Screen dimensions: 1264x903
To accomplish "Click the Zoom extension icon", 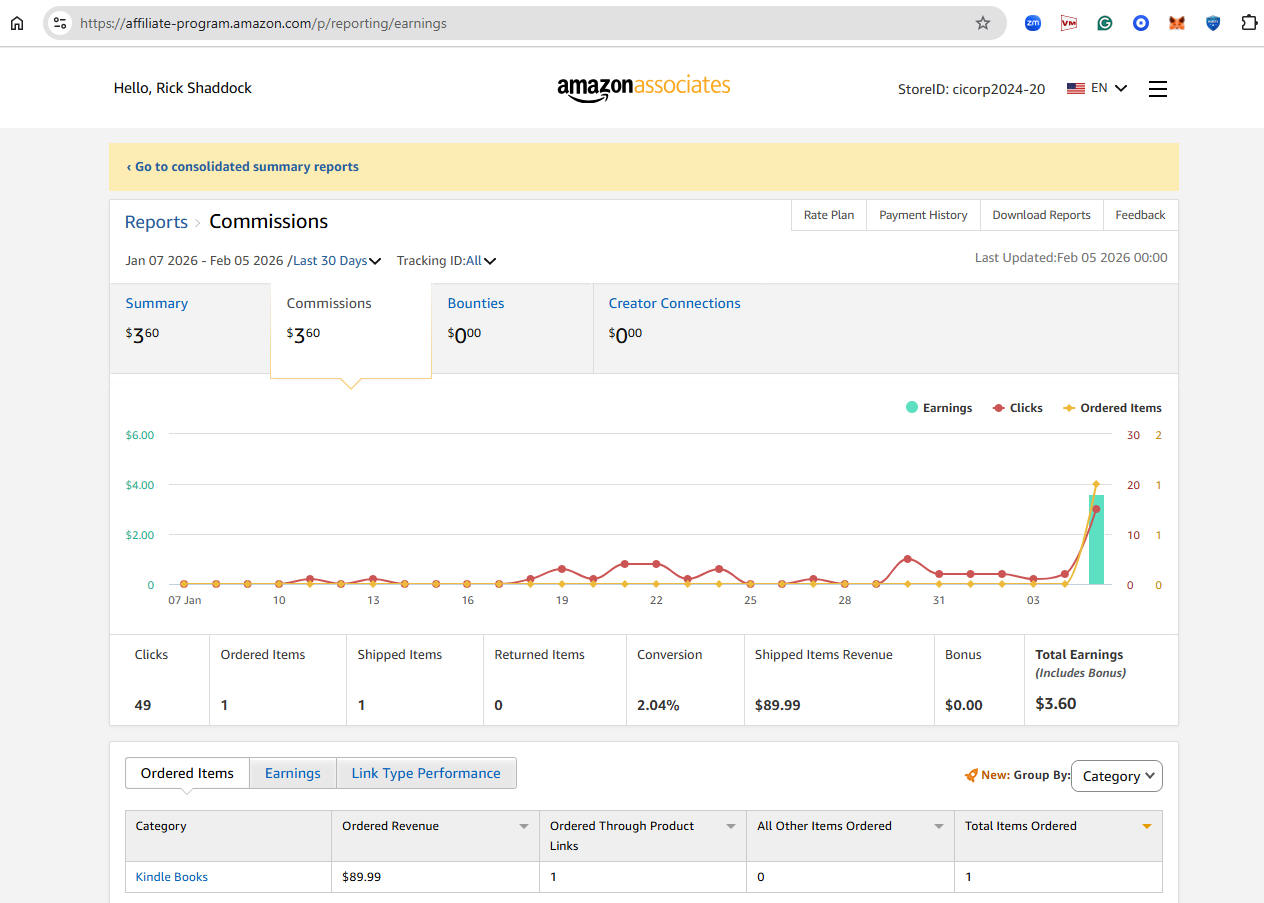I will point(1033,23).
